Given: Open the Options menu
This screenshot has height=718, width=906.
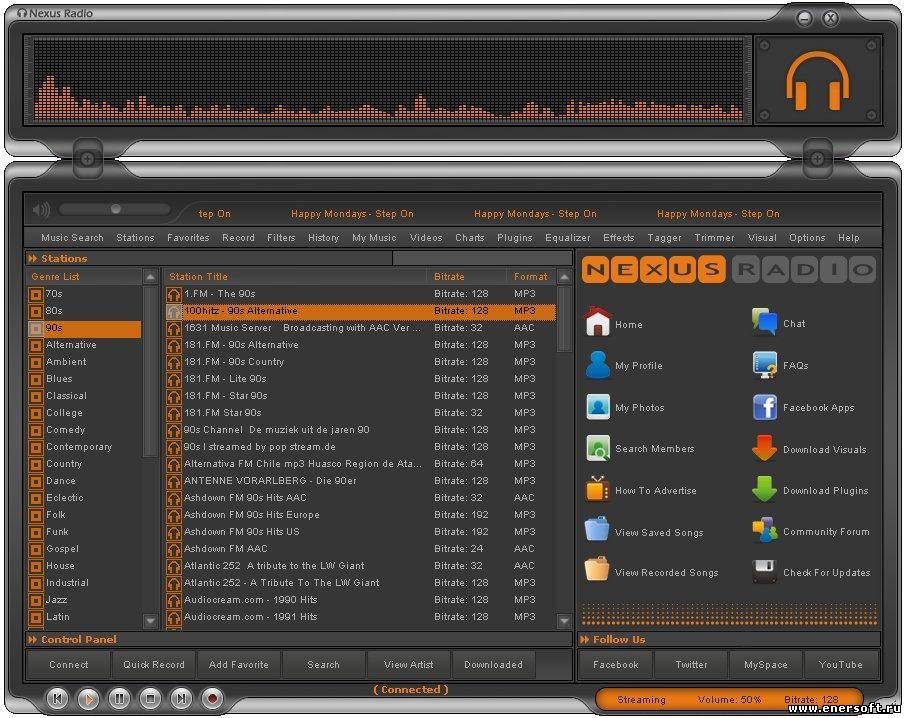Looking at the screenshot, I should pos(807,237).
